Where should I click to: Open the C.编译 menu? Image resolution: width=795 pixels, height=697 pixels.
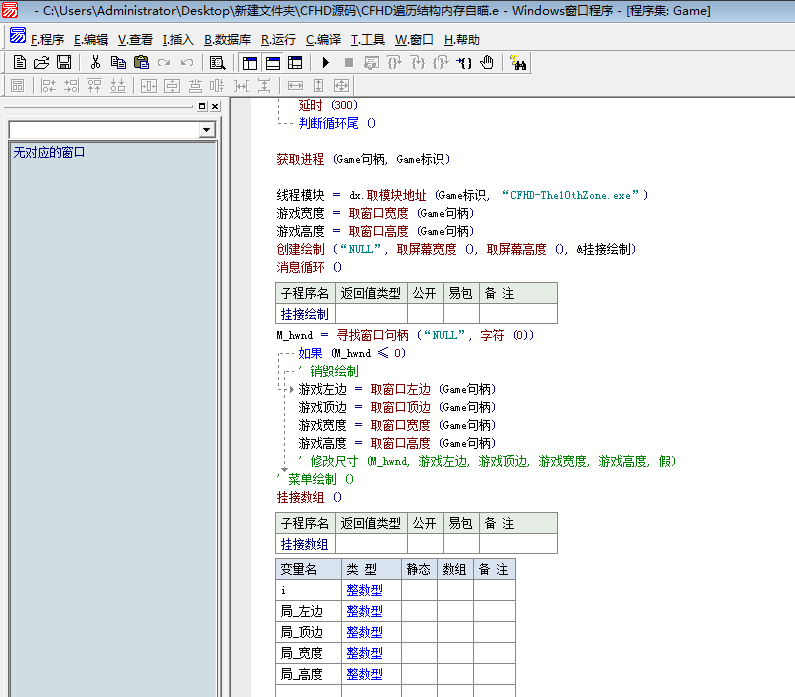coord(323,40)
